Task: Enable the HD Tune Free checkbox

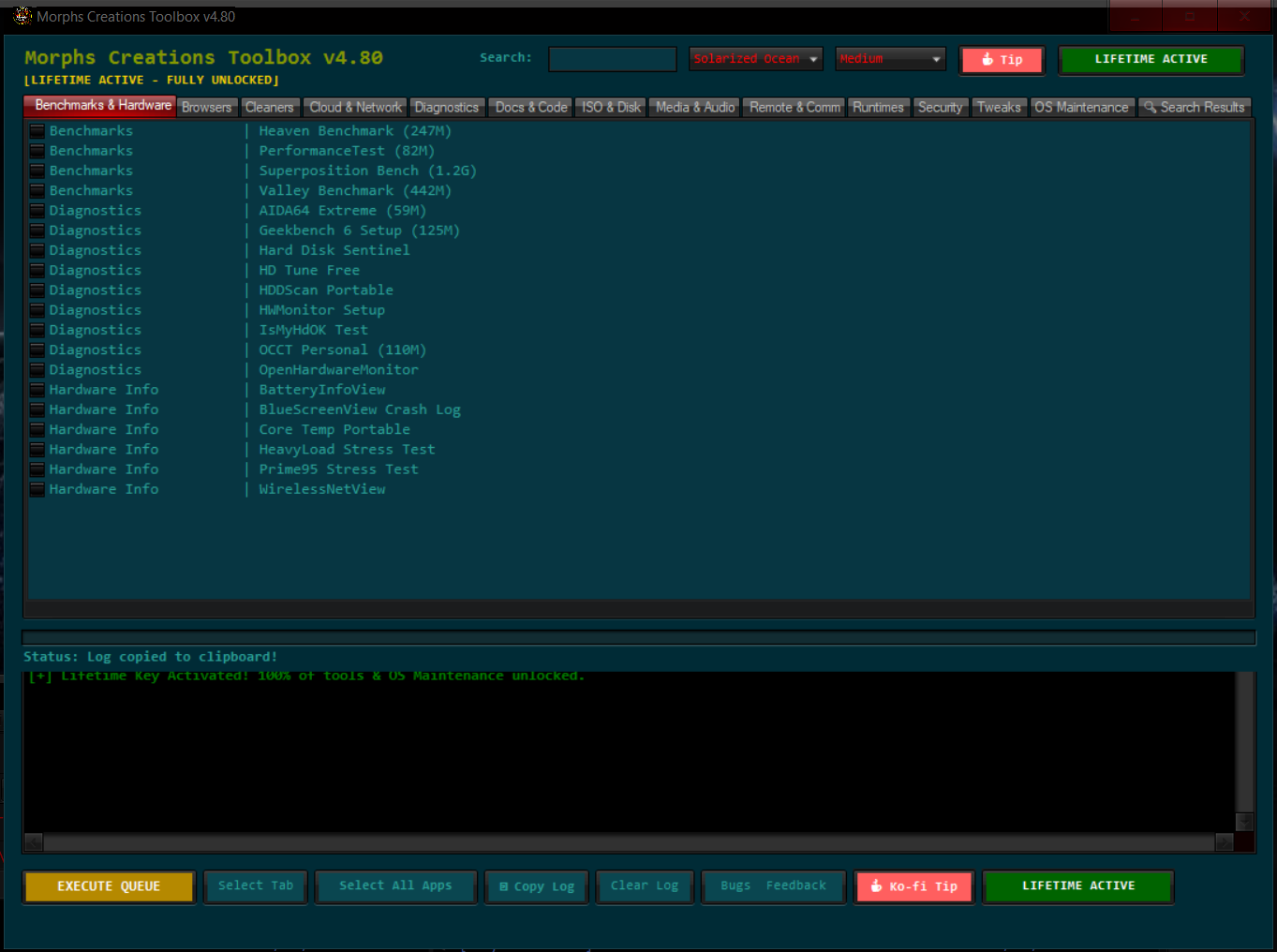Action: point(37,271)
